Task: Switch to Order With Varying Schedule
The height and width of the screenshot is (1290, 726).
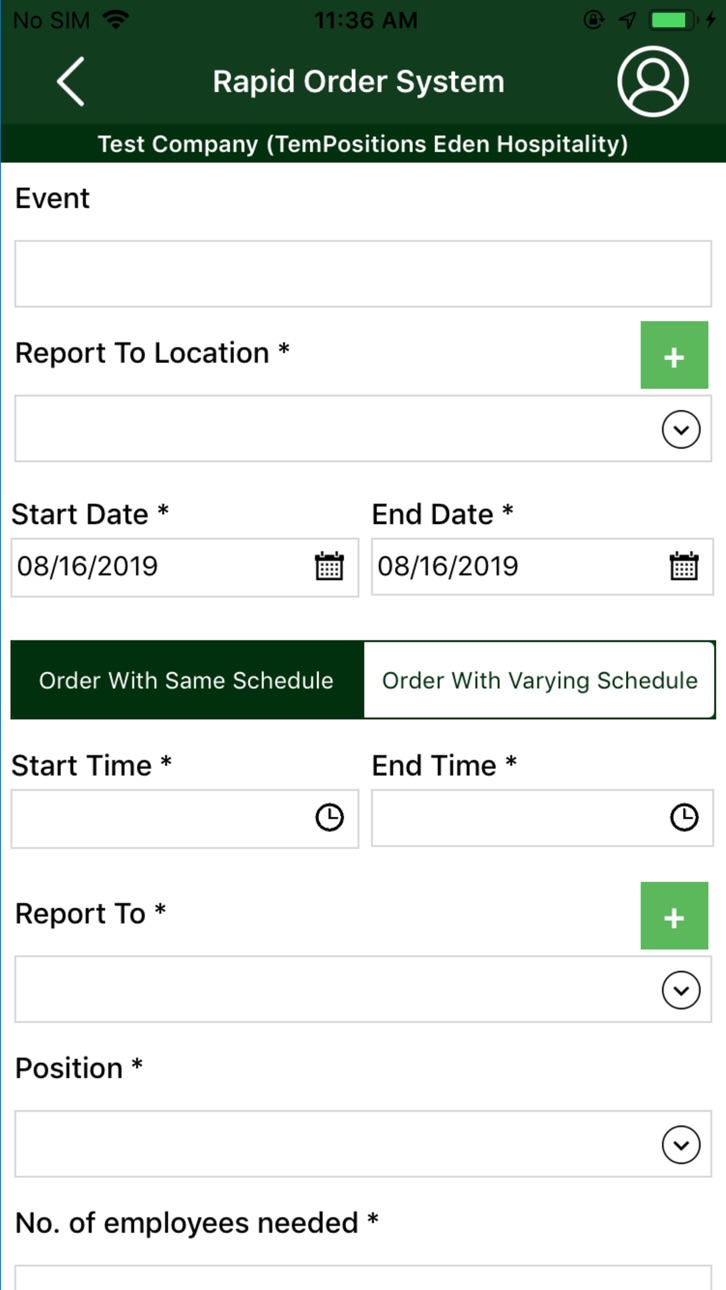Action: 540,680
